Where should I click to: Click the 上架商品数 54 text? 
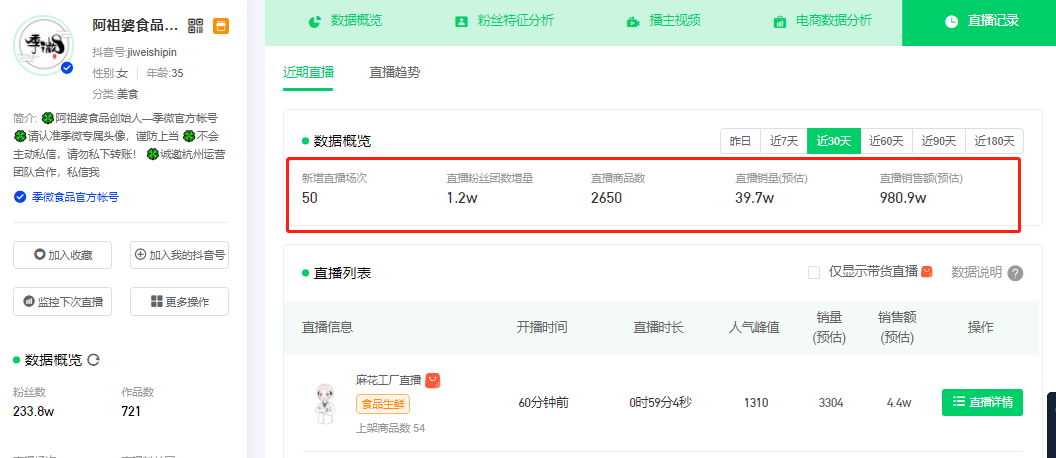pos(391,428)
